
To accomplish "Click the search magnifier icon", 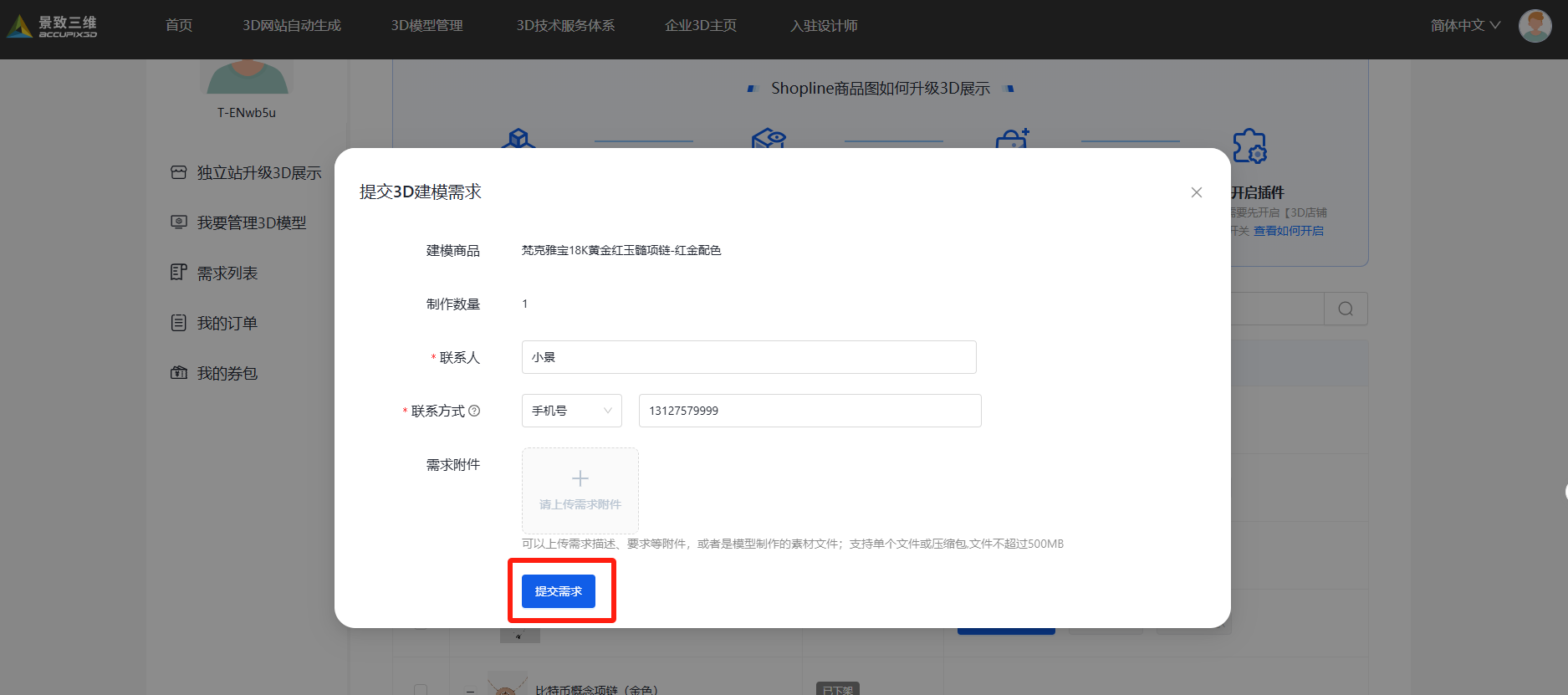I will 1346,309.
